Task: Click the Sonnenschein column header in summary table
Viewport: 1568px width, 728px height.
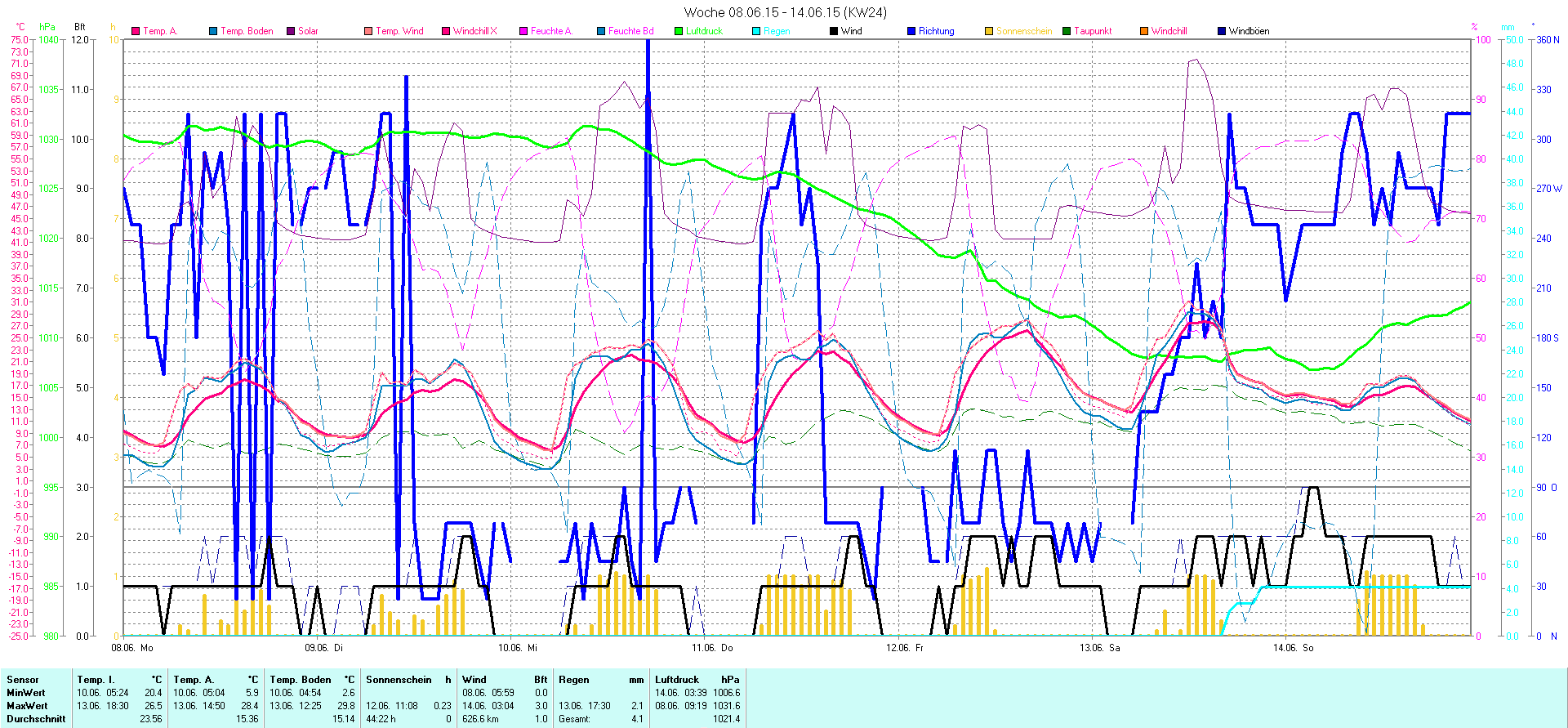Action: [399, 680]
